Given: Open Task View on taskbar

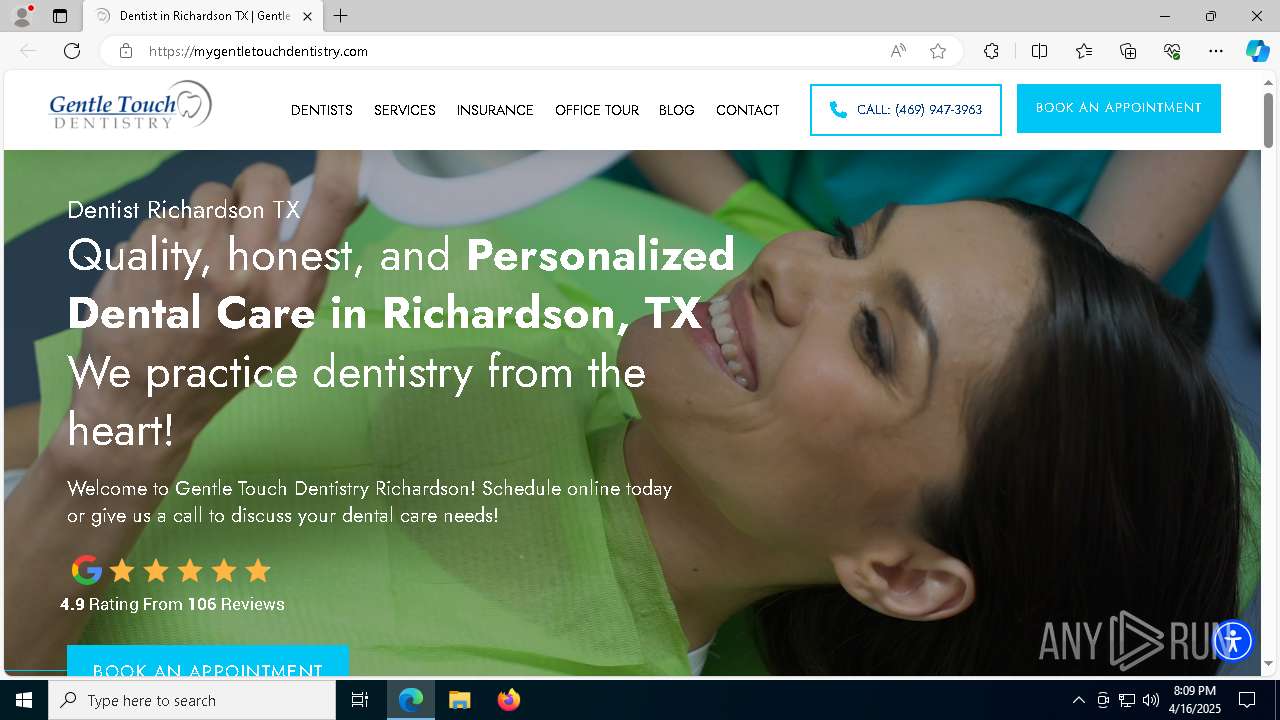Looking at the screenshot, I should 360,700.
